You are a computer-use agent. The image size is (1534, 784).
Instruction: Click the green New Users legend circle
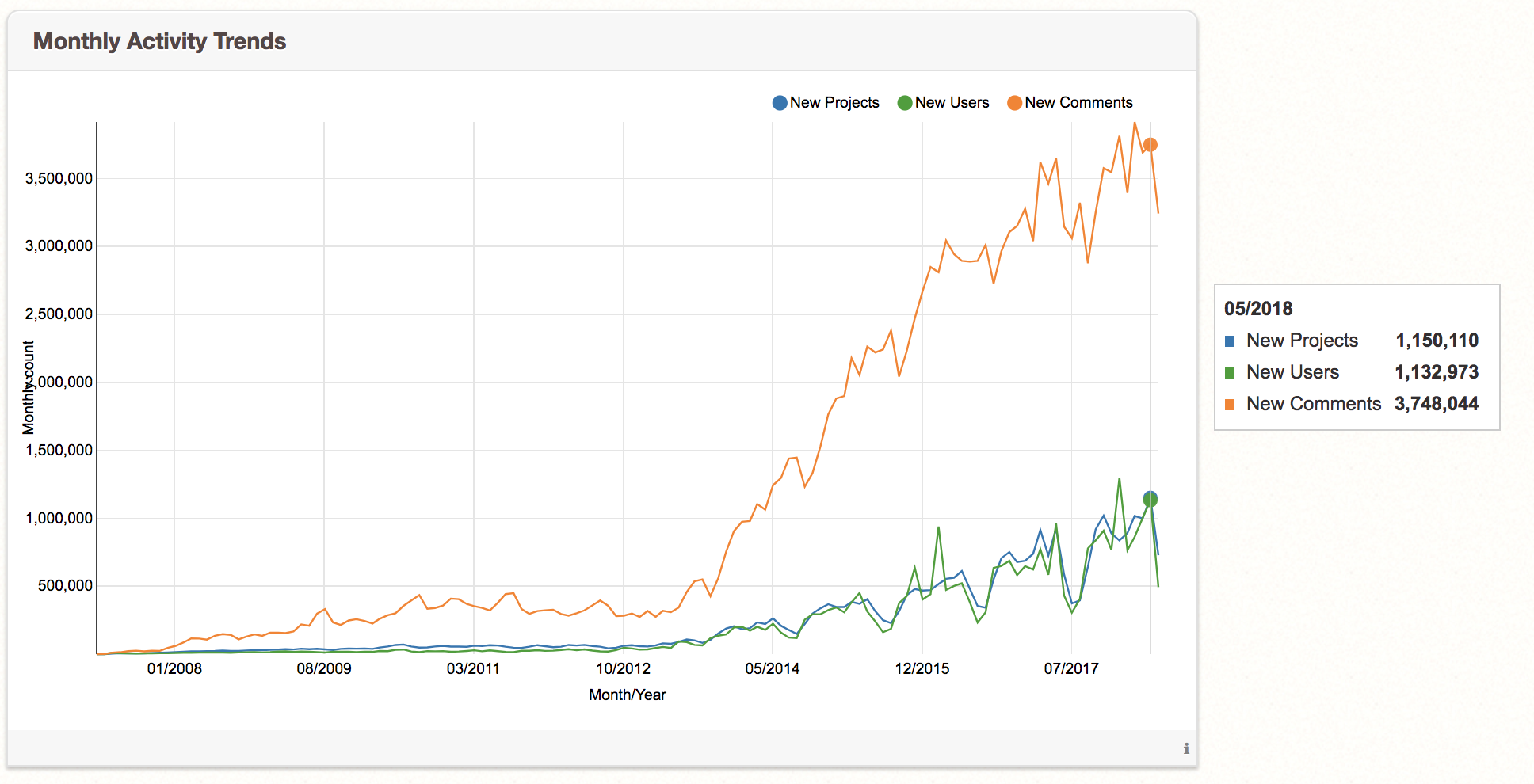coord(904,103)
